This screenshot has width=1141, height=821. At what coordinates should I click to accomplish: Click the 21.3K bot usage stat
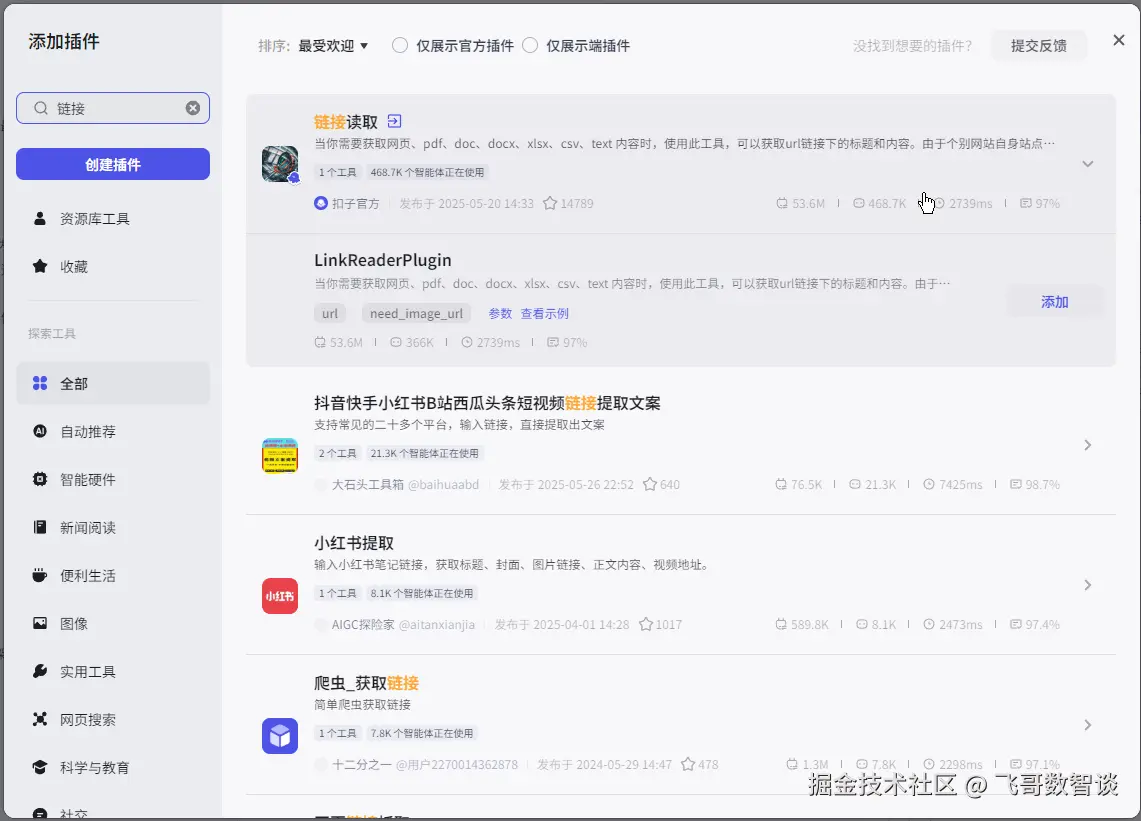pos(872,485)
